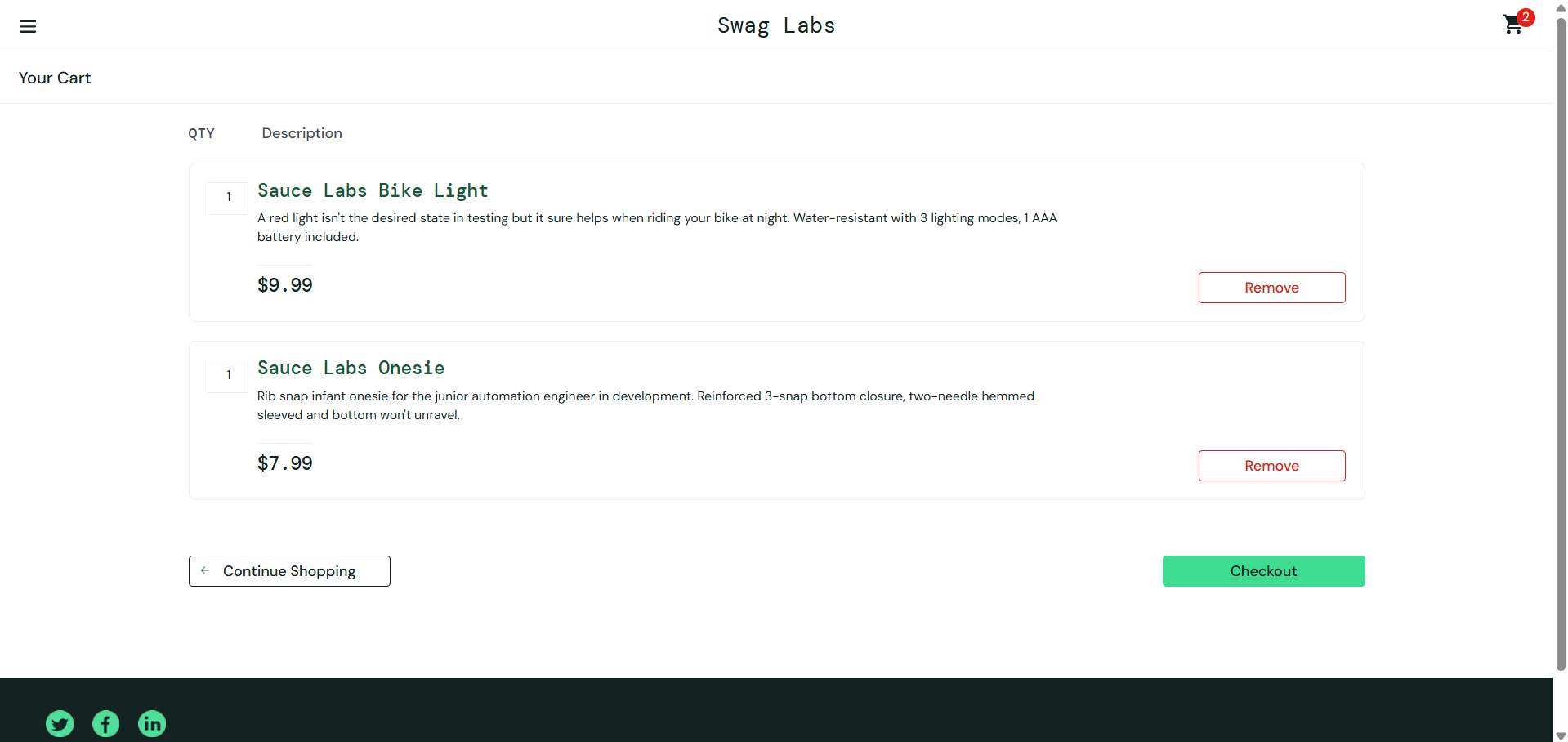Click the $9.99 Bike Light price
Image resolution: width=1568 pixels, height=742 pixels.
[x=284, y=285]
